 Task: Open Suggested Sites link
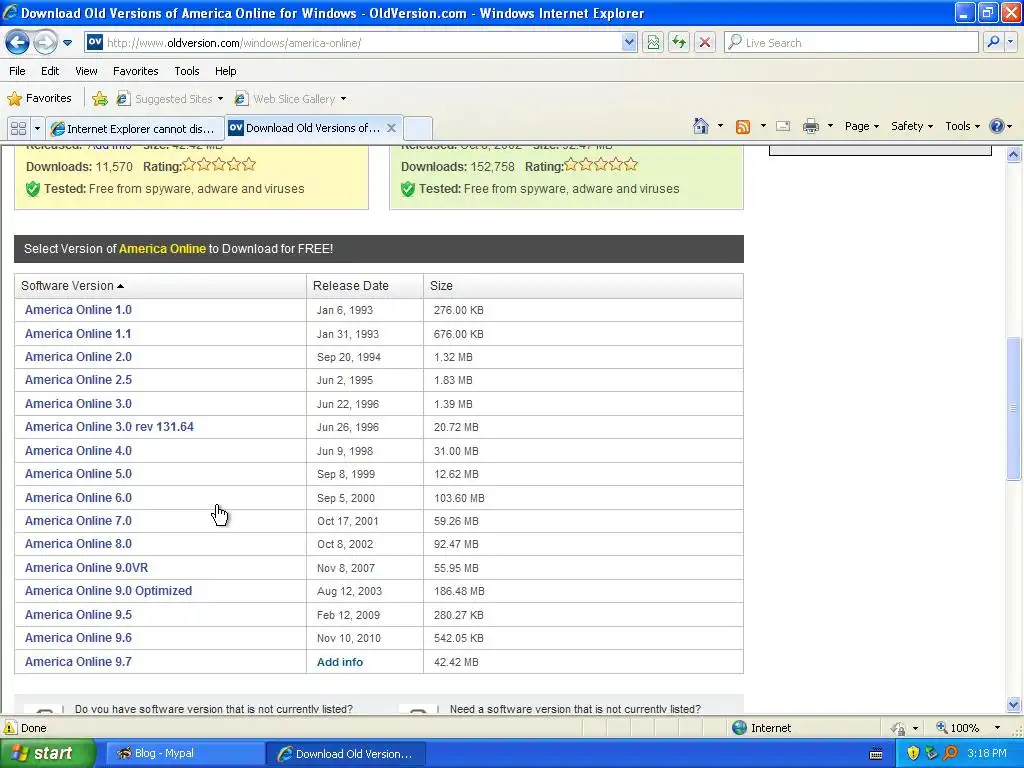170,99
